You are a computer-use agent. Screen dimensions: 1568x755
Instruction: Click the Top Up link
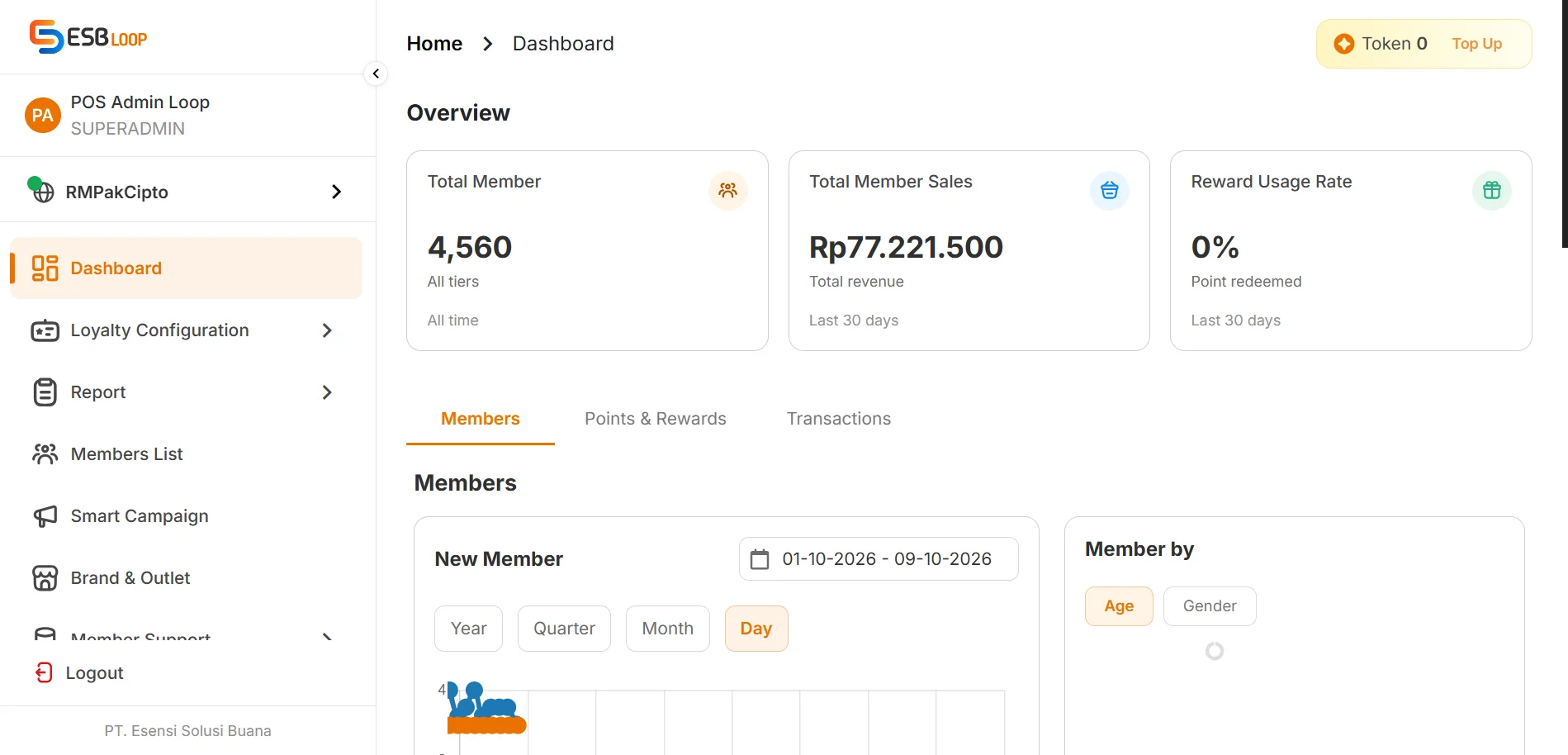coord(1476,44)
